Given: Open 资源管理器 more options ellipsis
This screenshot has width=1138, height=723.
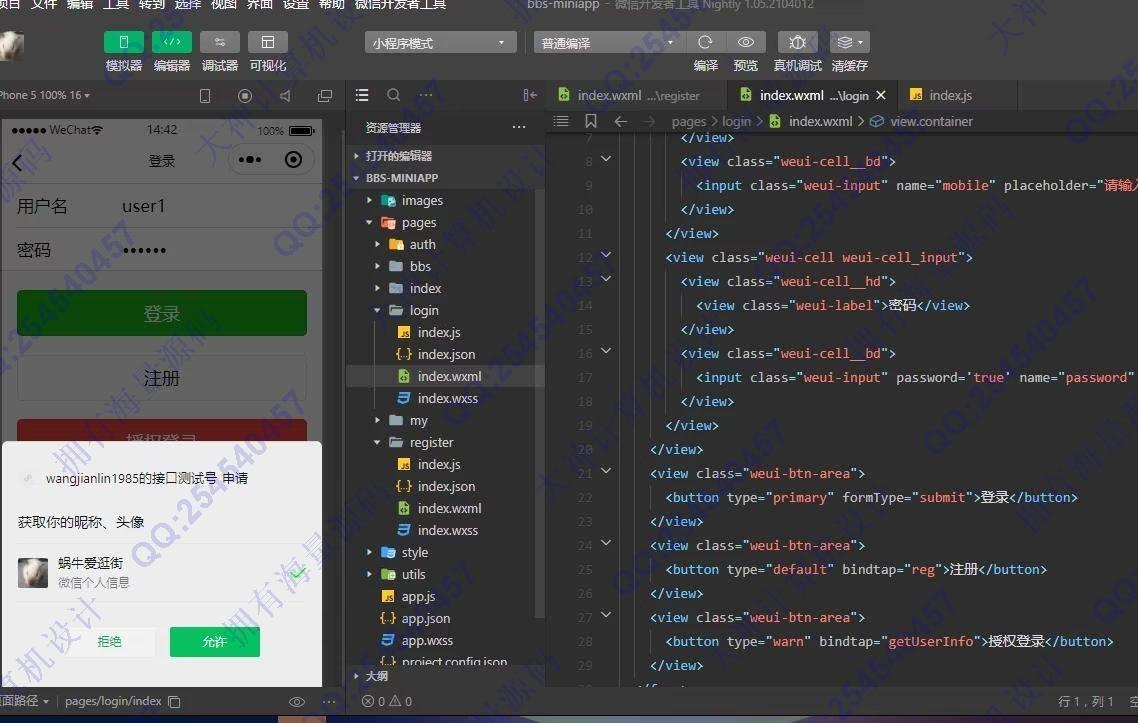Looking at the screenshot, I should [x=518, y=127].
